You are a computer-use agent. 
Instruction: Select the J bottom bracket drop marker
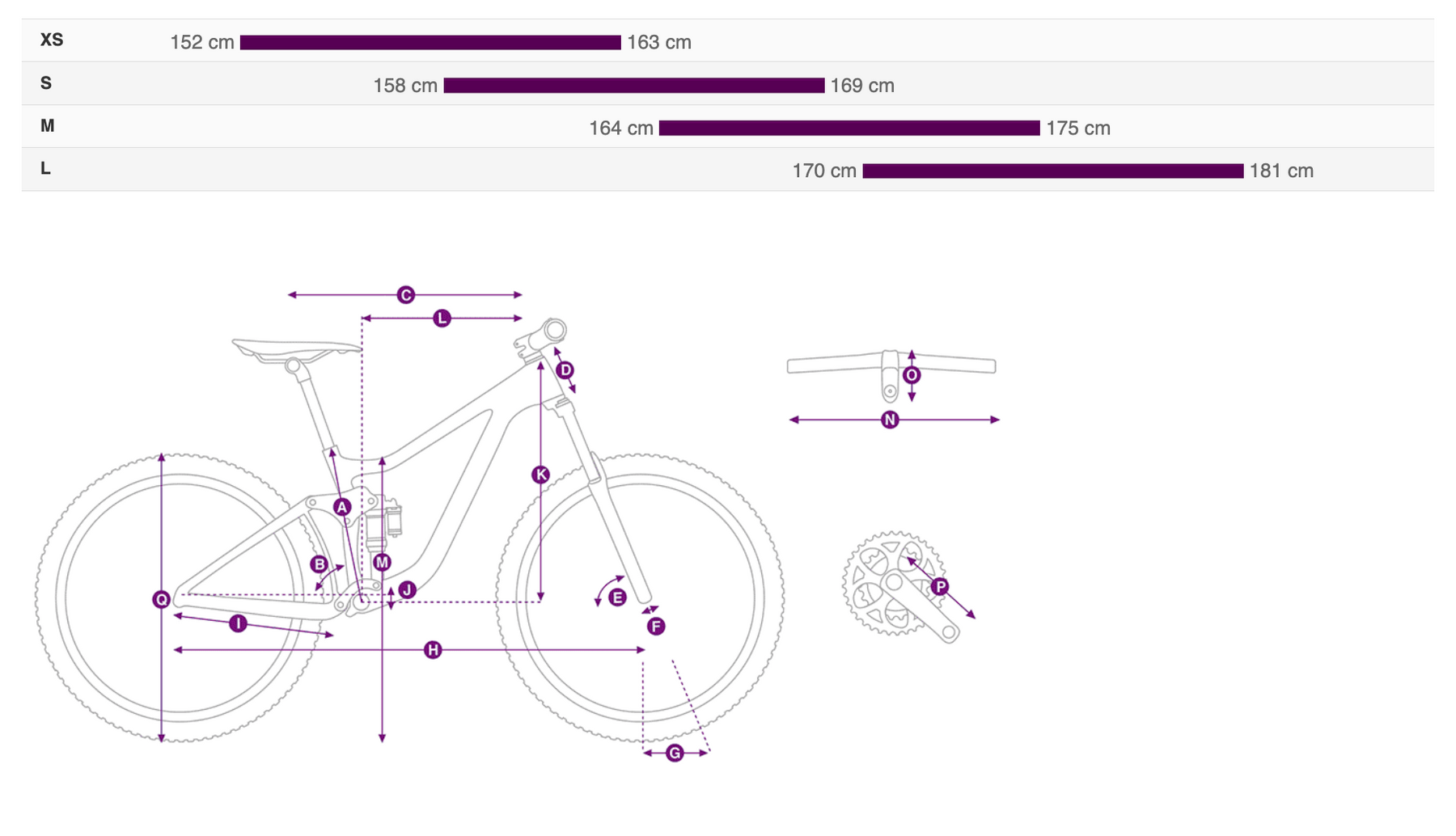pos(407,589)
